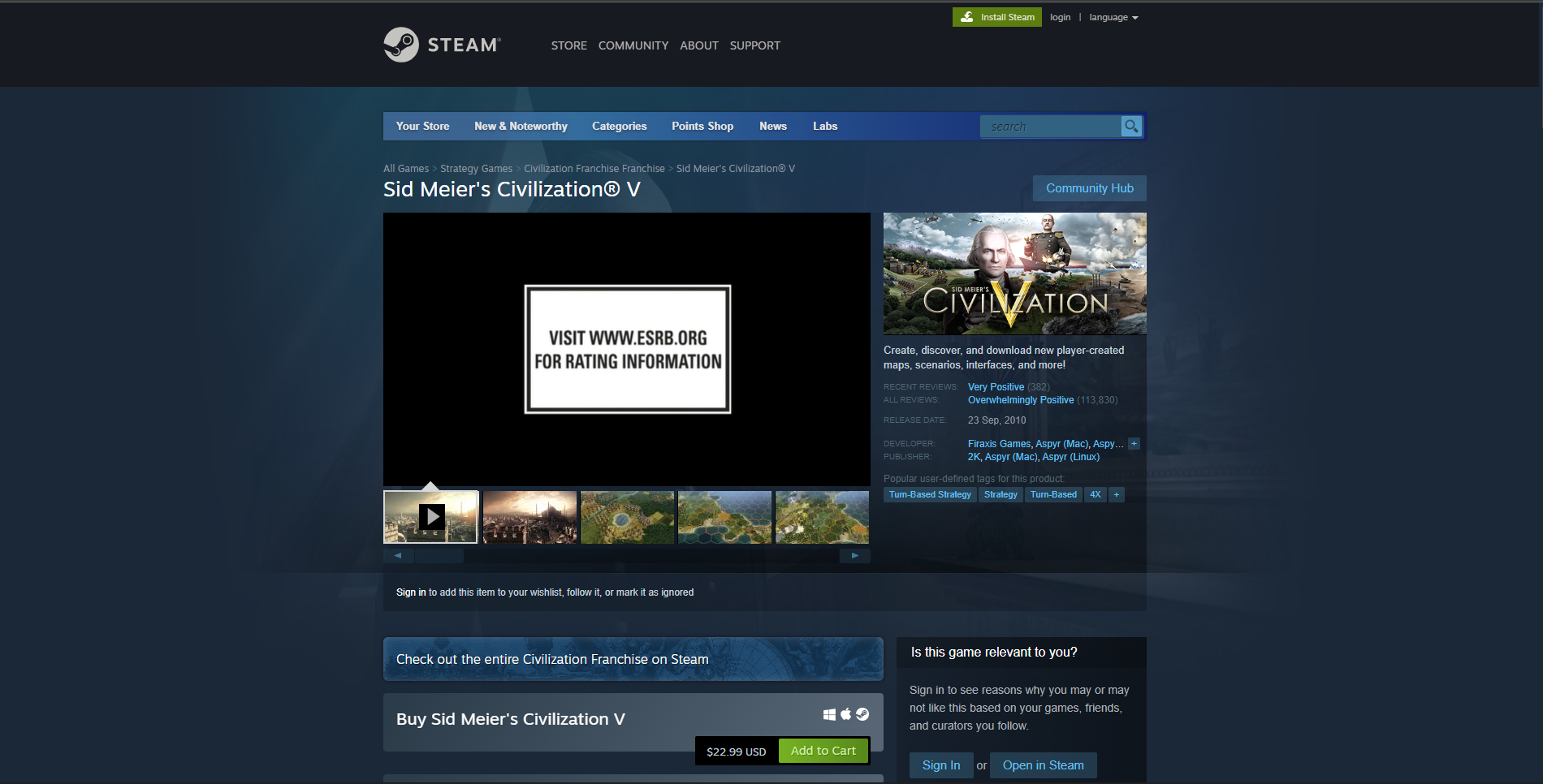The image size is (1543, 784).
Task: Select the fourth hex map screenshot thumbnail
Action: (724, 517)
